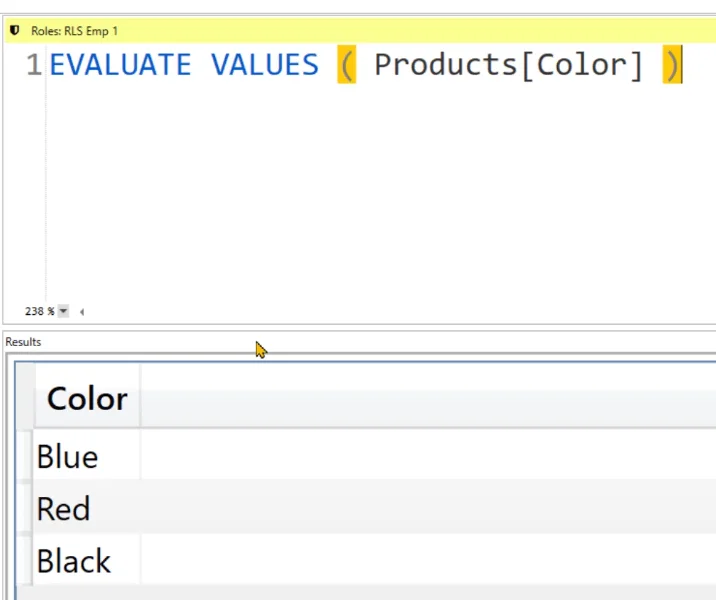This screenshot has width=716, height=600.
Task: Click the shield icon beside Roles
Action: (15, 31)
